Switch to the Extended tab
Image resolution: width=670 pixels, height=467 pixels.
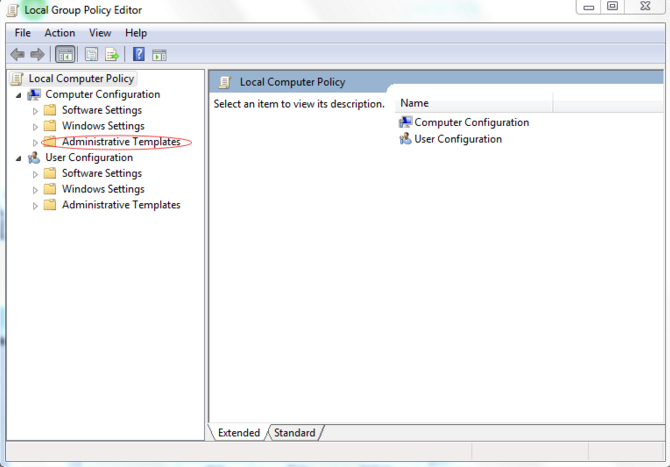pyautogui.click(x=239, y=433)
